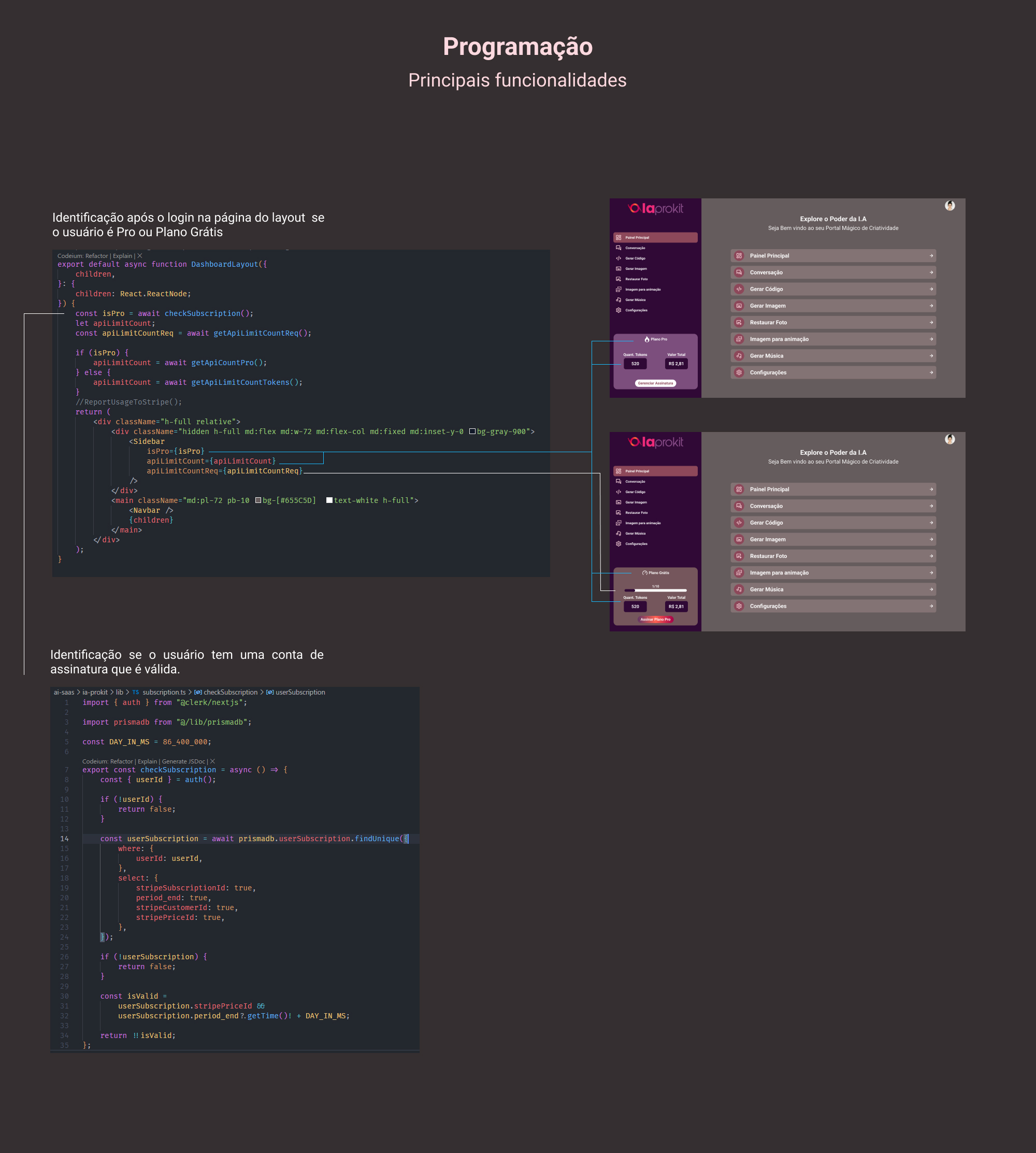1036x1153 pixels.
Task: Open Configurações gear in Plano Pro screenshot sidebar
Action: [618, 310]
